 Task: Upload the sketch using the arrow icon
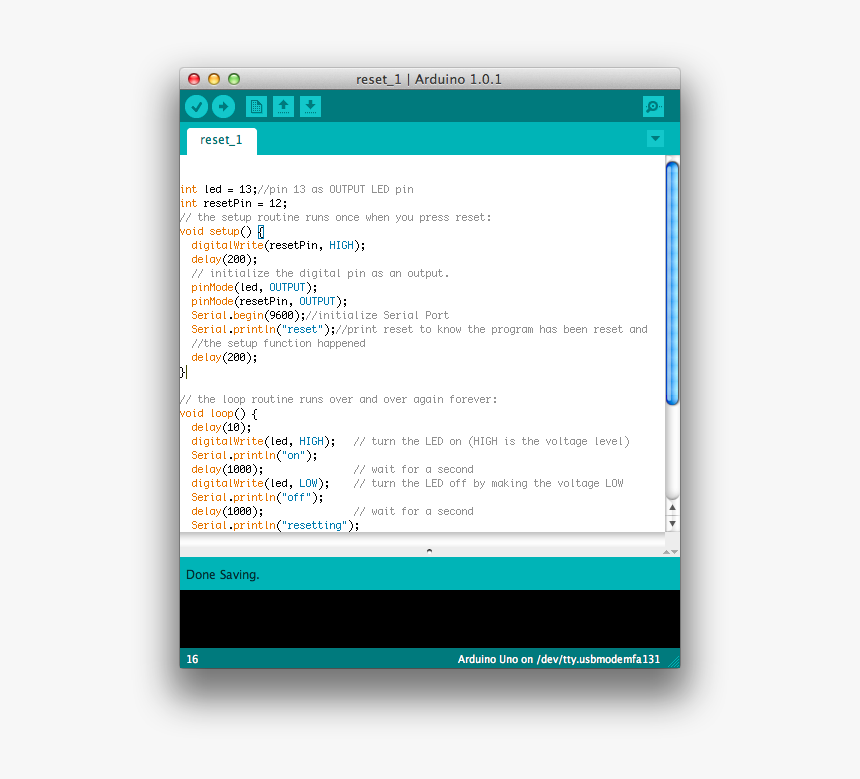[223, 106]
